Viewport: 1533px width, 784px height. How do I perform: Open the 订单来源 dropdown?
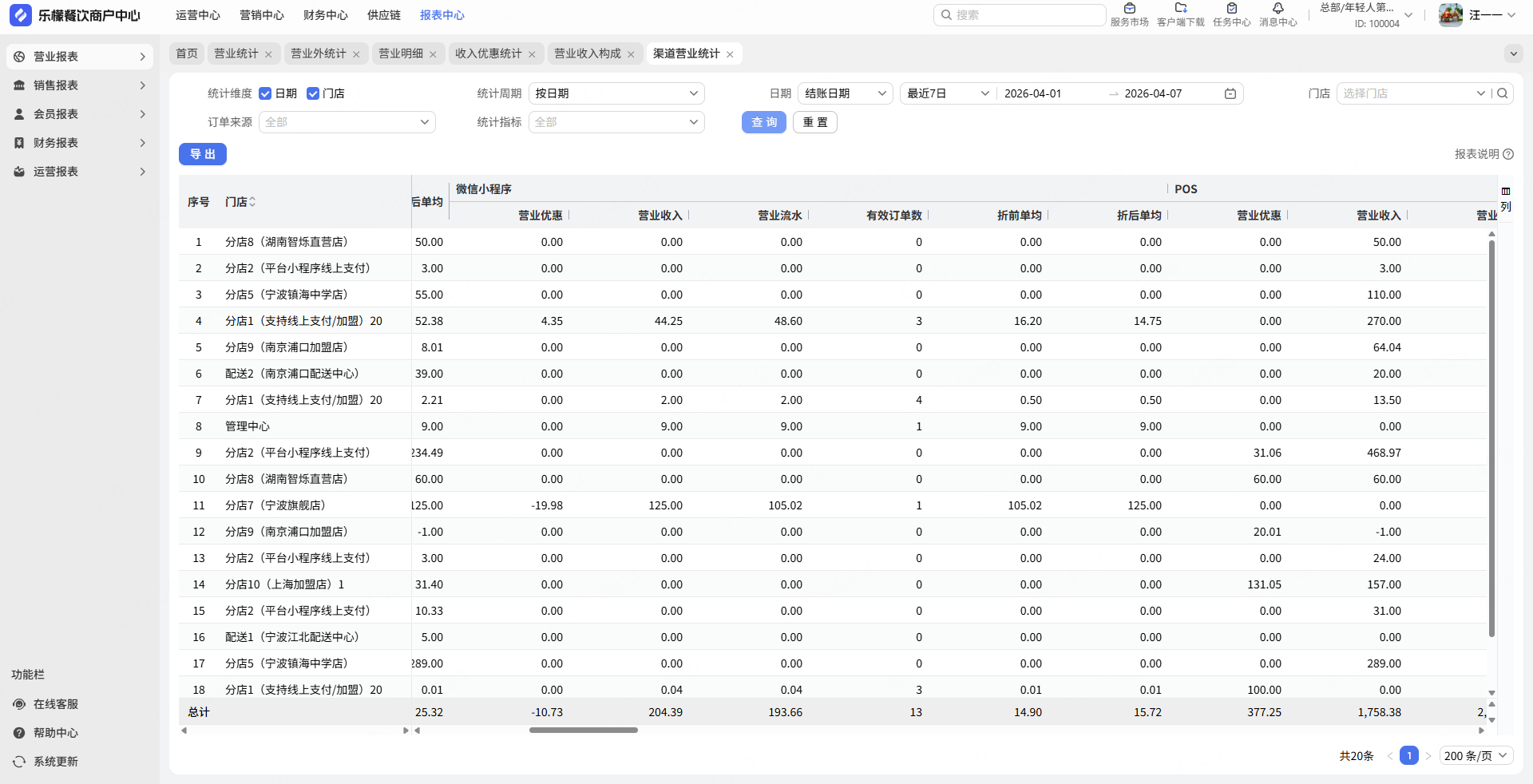coord(347,122)
